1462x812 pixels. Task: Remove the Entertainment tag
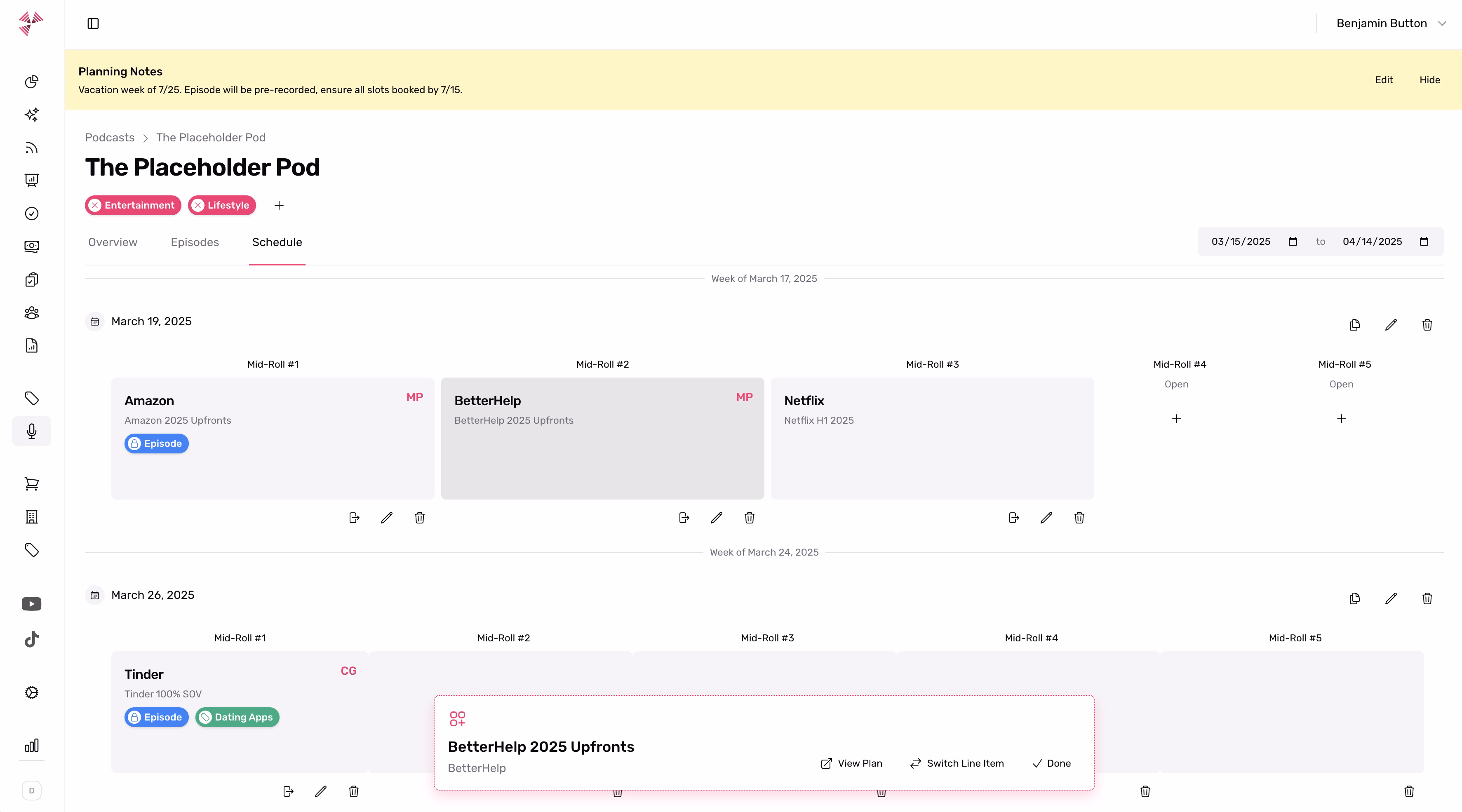[95, 205]
